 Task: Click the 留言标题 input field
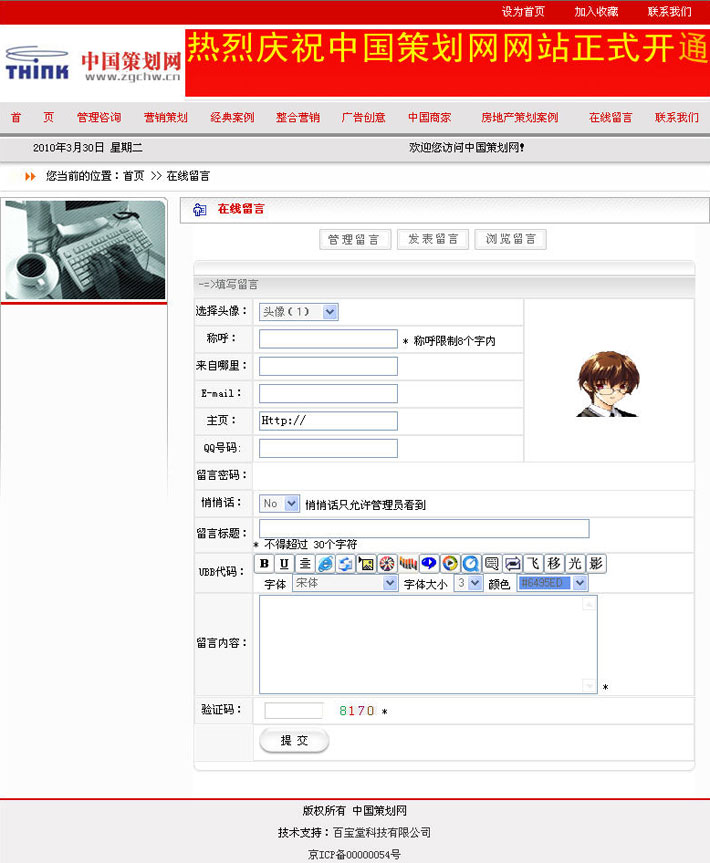click(424, 529)
